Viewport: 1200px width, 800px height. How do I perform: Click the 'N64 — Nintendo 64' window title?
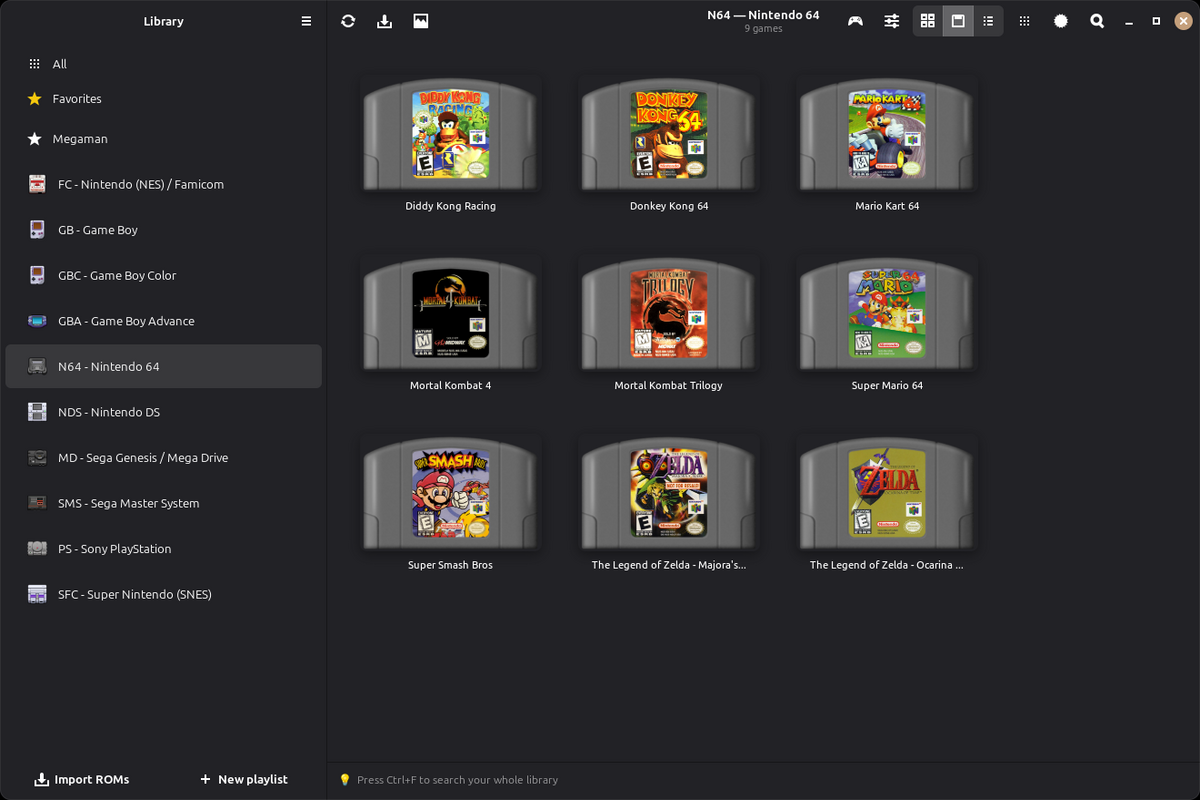coord(763,15)
